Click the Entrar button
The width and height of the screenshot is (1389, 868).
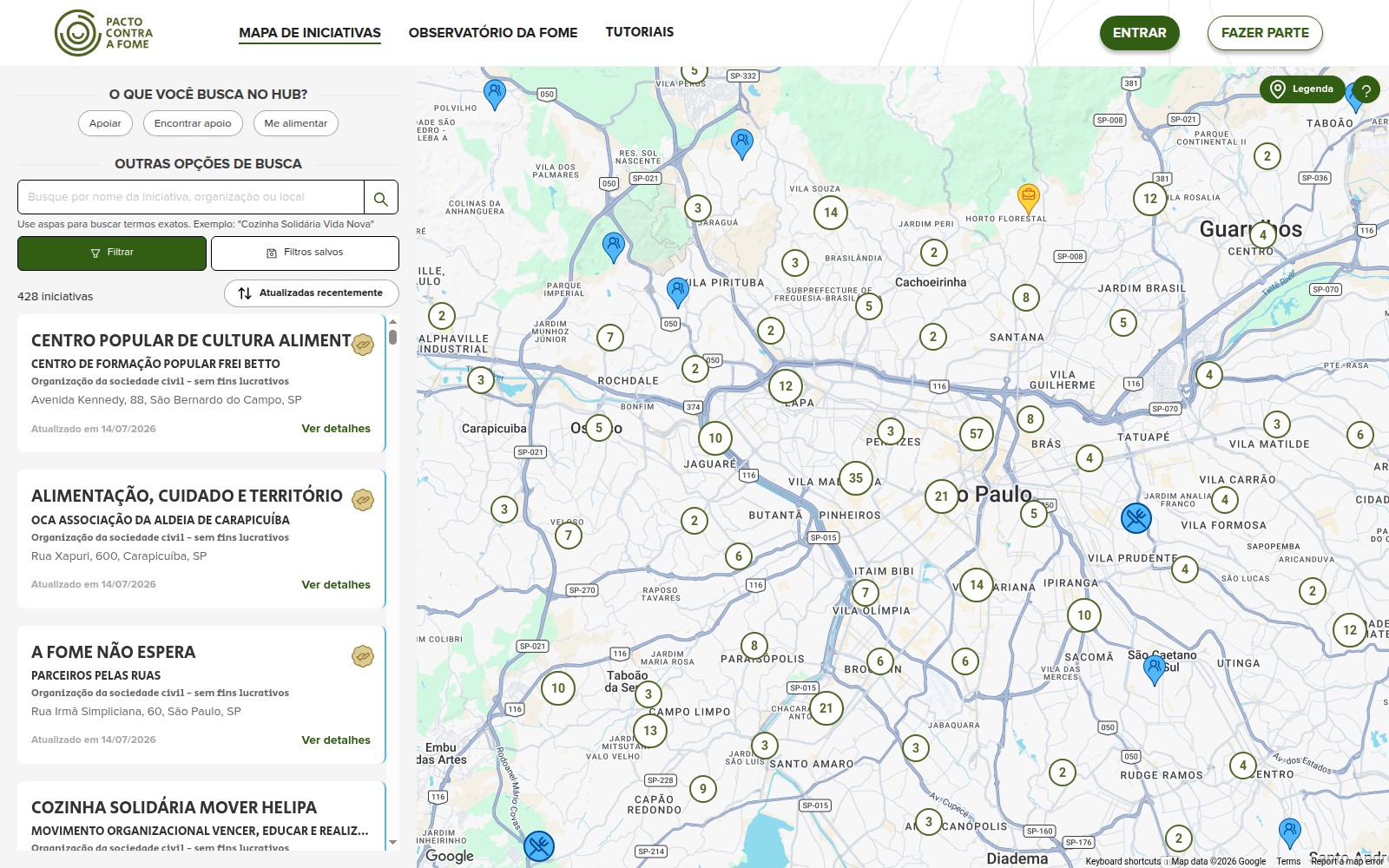(1140, 33)
